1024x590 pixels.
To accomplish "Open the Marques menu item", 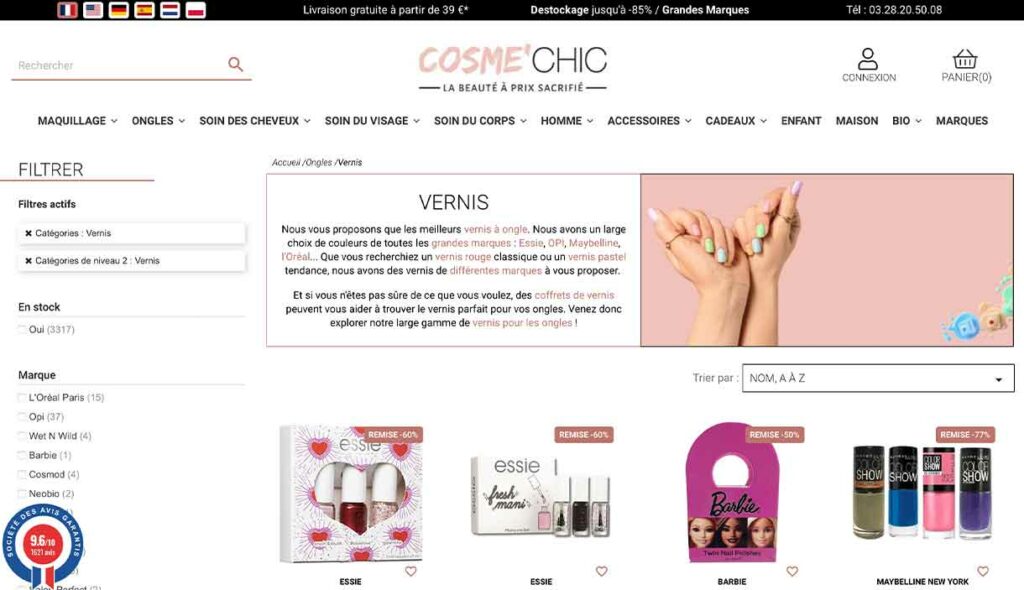I will (961, 121).
